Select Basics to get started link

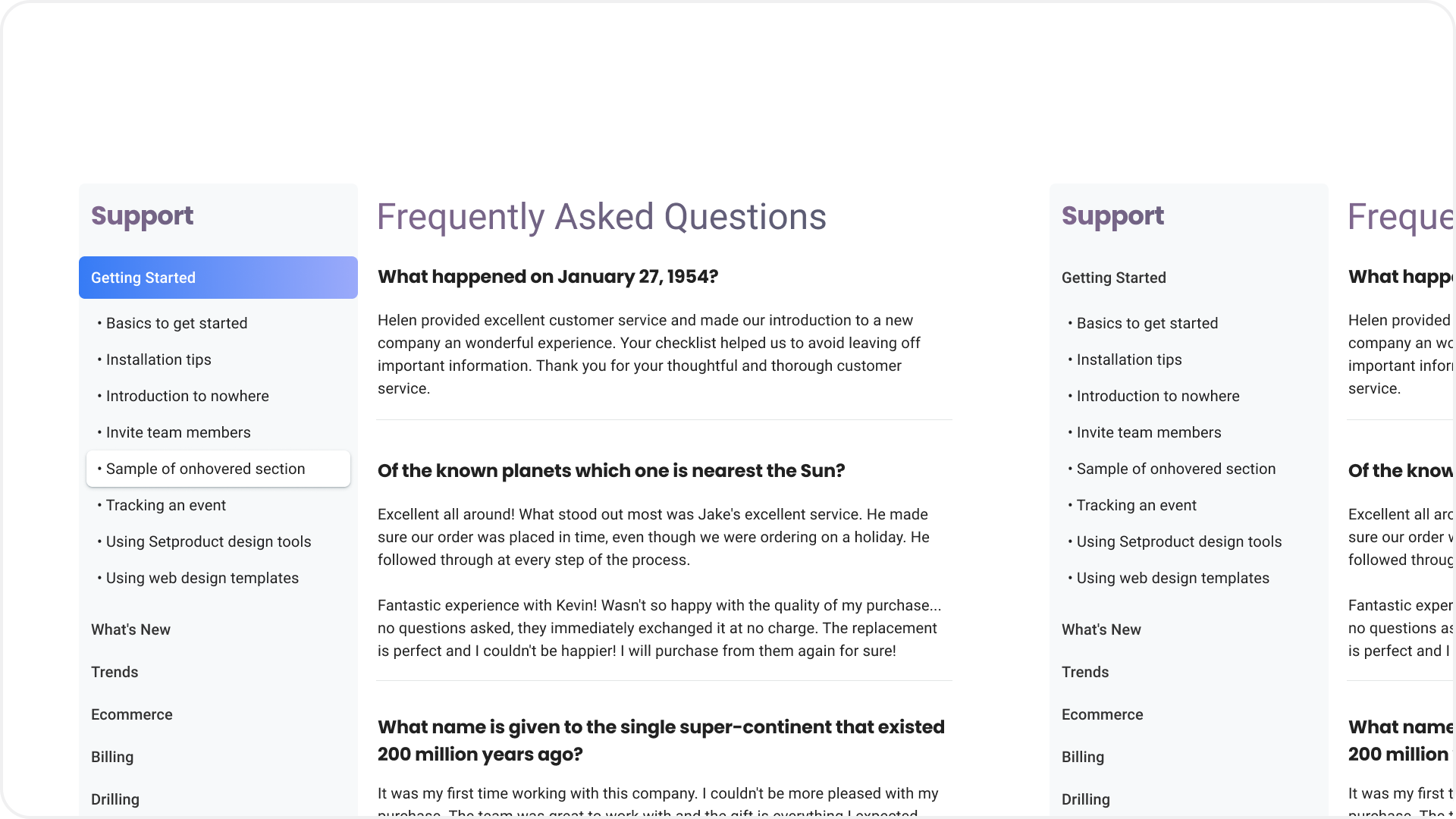[x=175, y=323]
